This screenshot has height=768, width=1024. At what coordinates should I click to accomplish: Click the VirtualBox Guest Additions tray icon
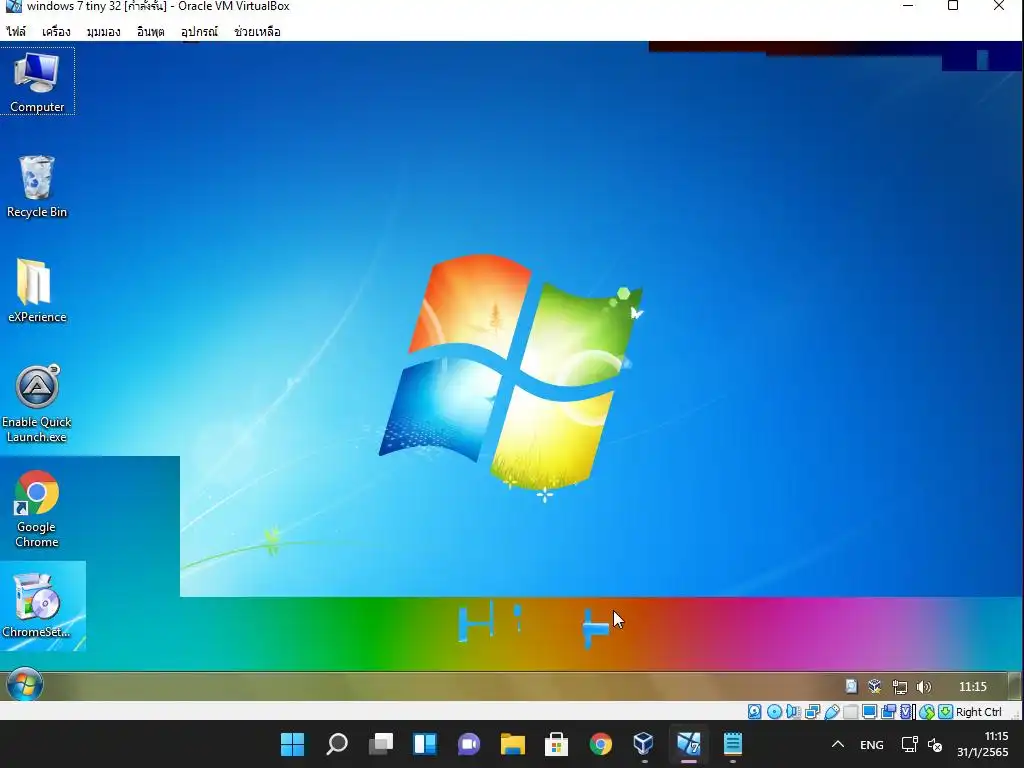pos(874,686)
